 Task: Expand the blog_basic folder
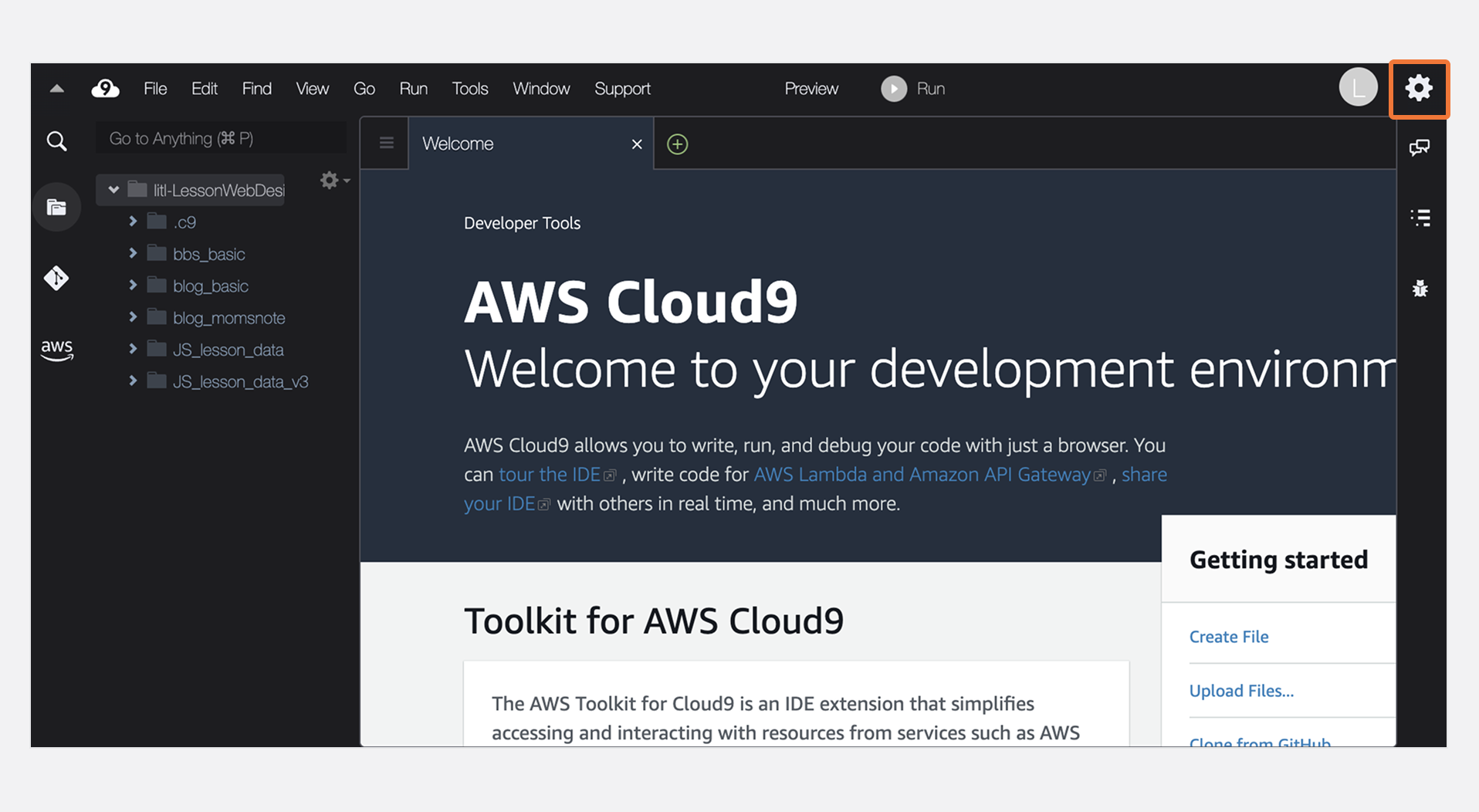pyautogui.click(x=133, y=286)
